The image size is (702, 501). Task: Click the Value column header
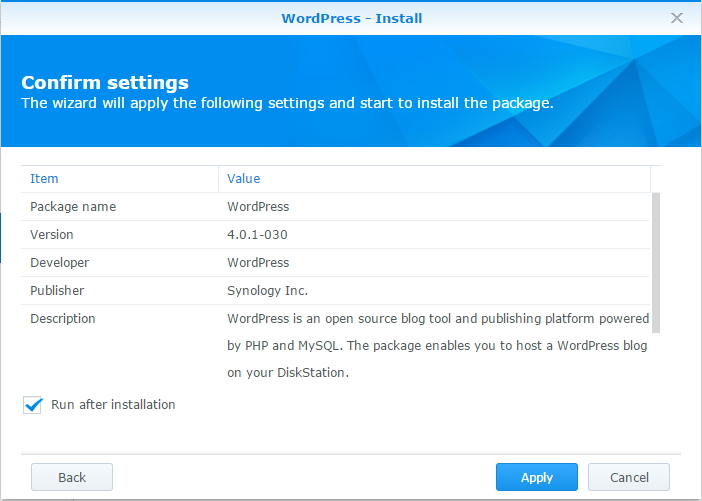[x=434, y=179]
